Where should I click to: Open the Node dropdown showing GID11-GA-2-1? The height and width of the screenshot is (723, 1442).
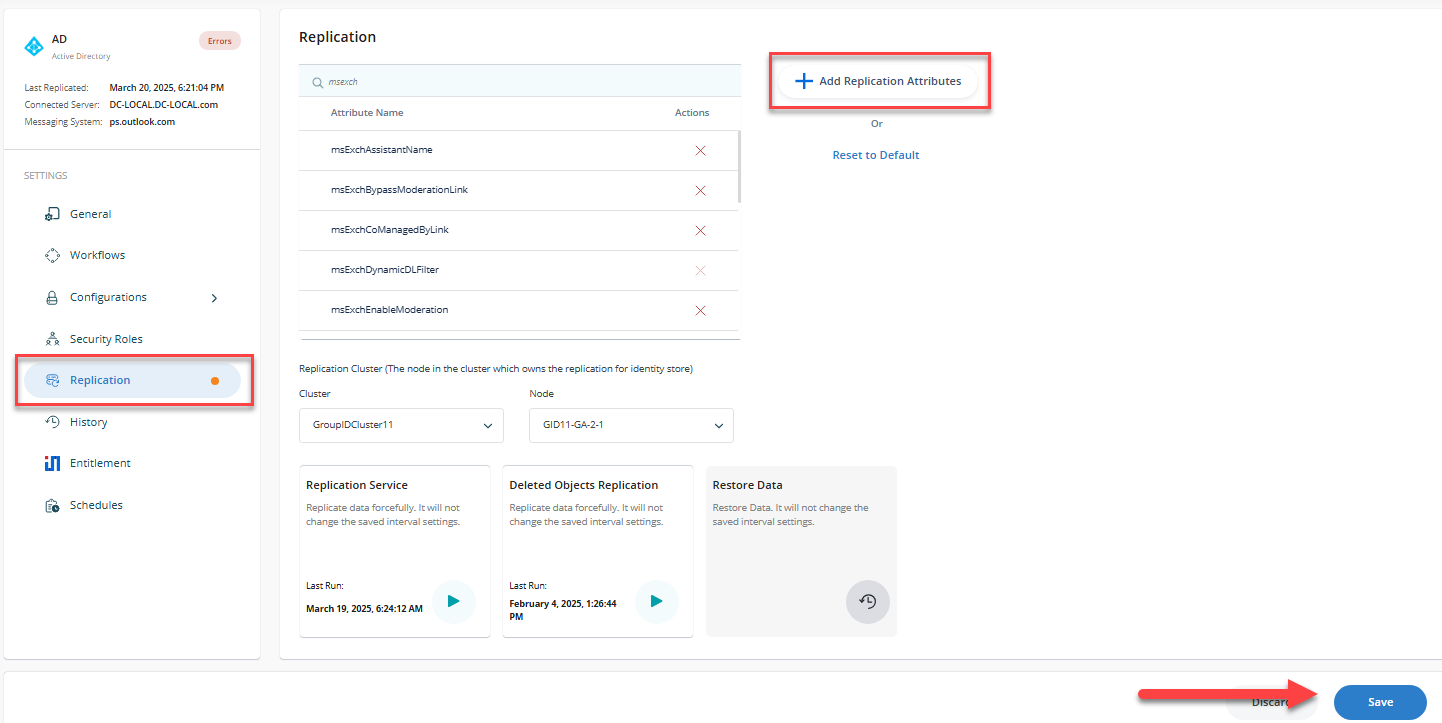pos(631,425)
